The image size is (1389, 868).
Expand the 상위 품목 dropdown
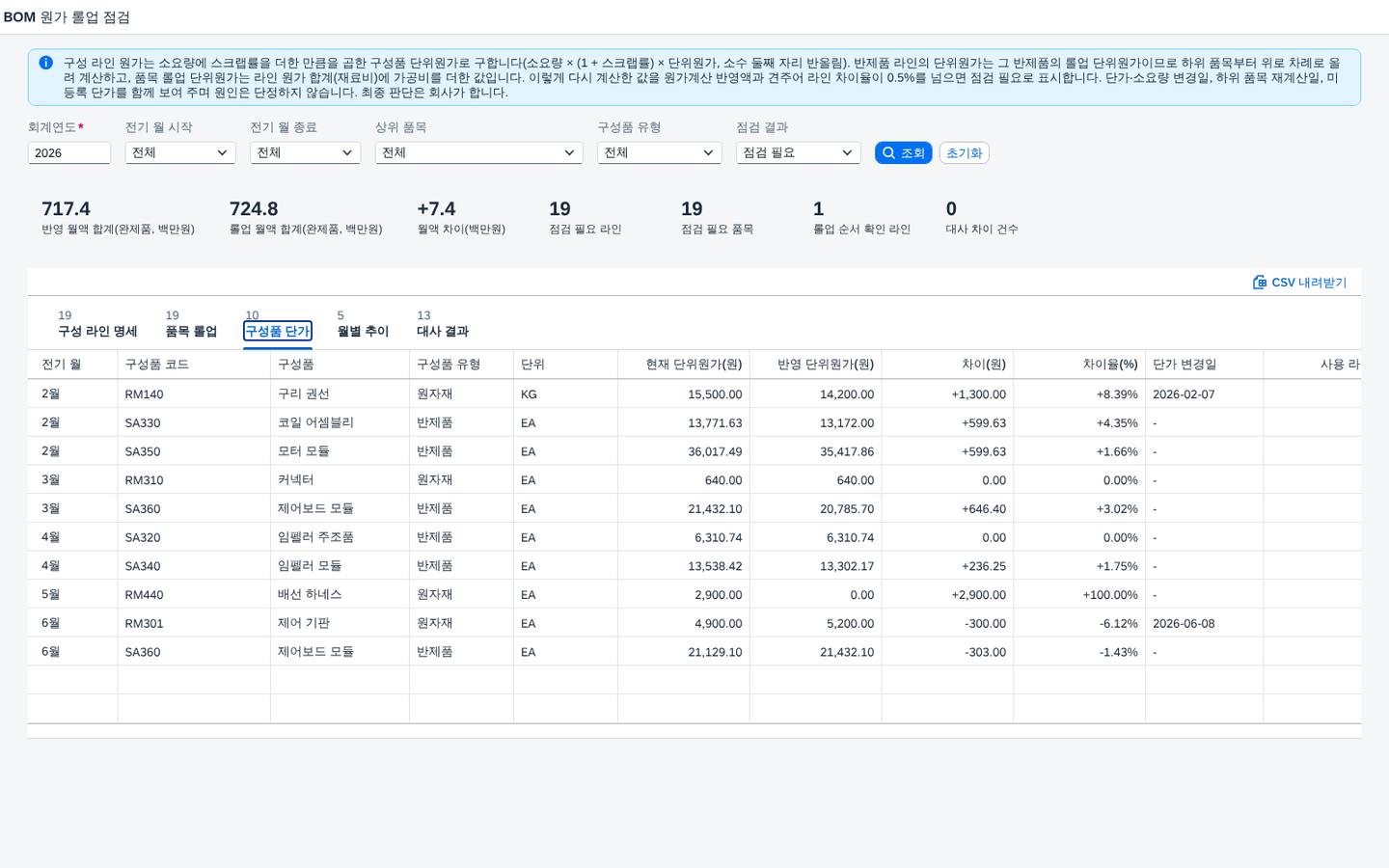pos(478,152)
